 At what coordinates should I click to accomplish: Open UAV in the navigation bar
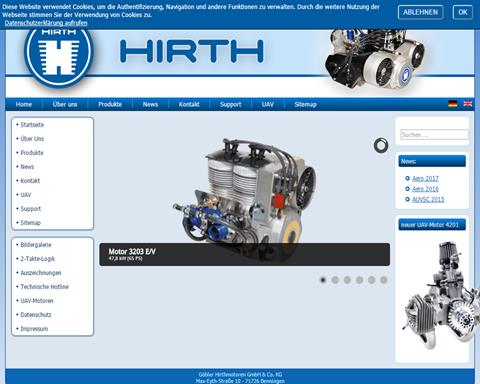point(268,104)
